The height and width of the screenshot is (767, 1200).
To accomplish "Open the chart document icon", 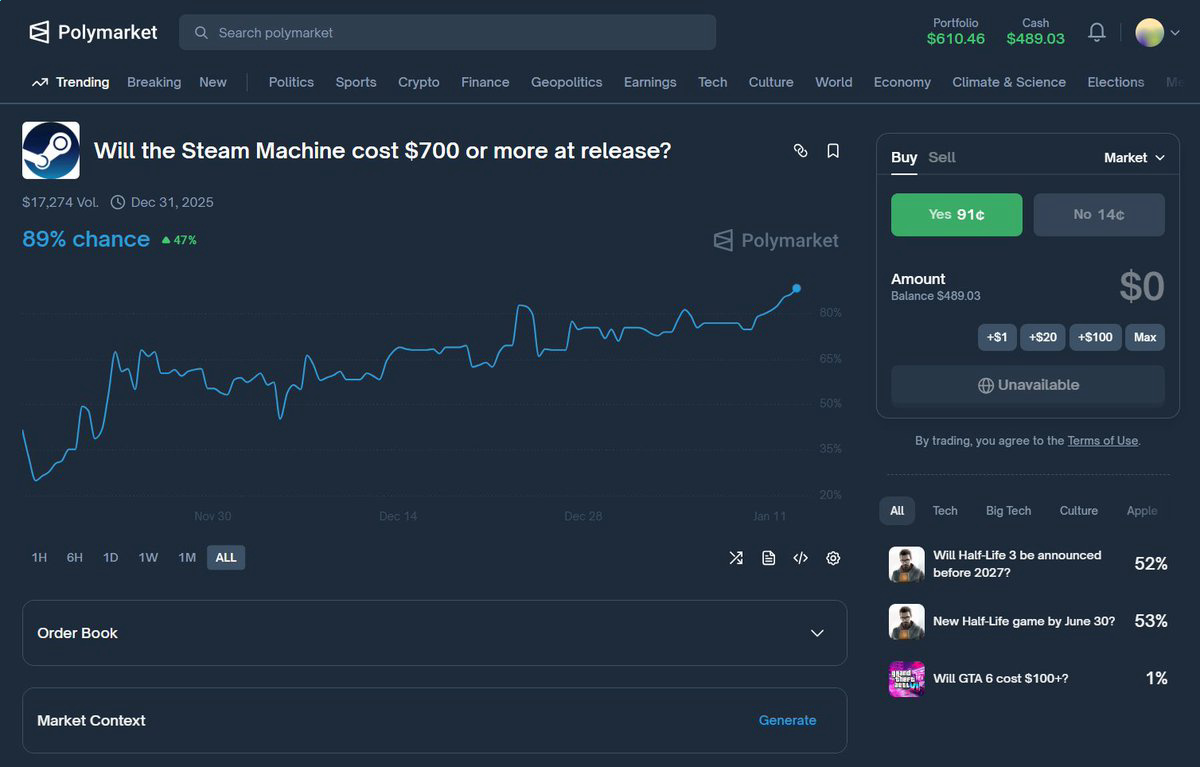I will pyautogui.click(x=768, y=558).
